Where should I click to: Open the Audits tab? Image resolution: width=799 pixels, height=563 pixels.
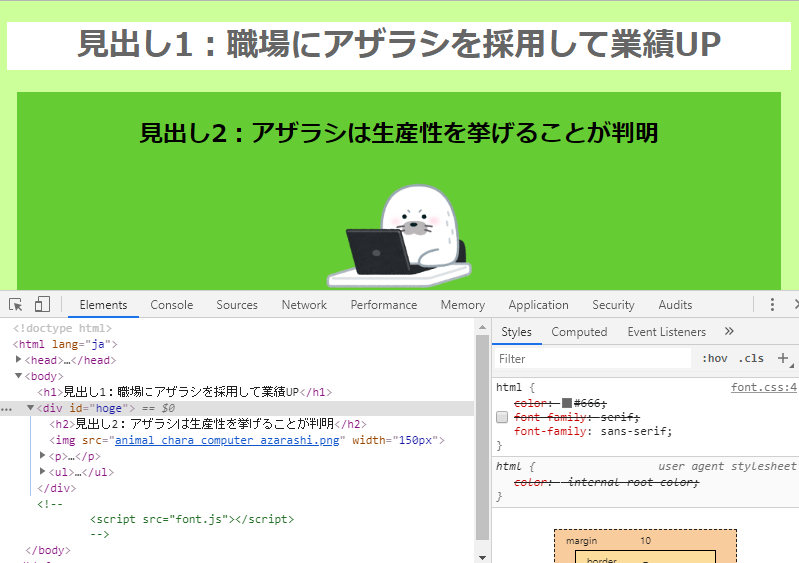pos(675,305)
